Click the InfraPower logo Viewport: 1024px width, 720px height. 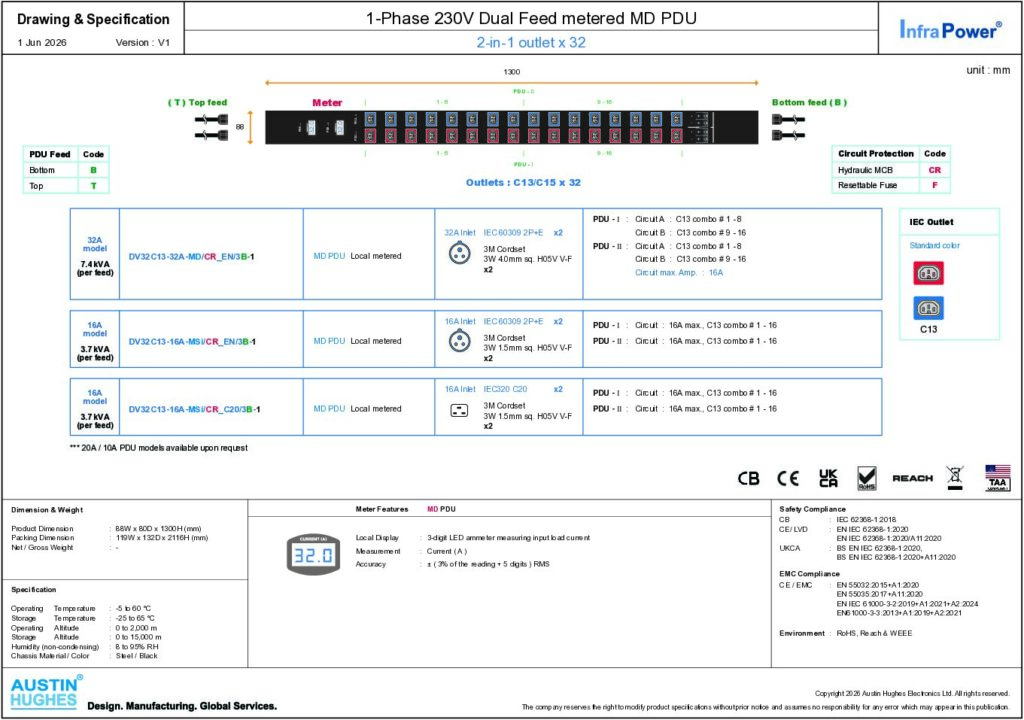(x=950, y=29)
